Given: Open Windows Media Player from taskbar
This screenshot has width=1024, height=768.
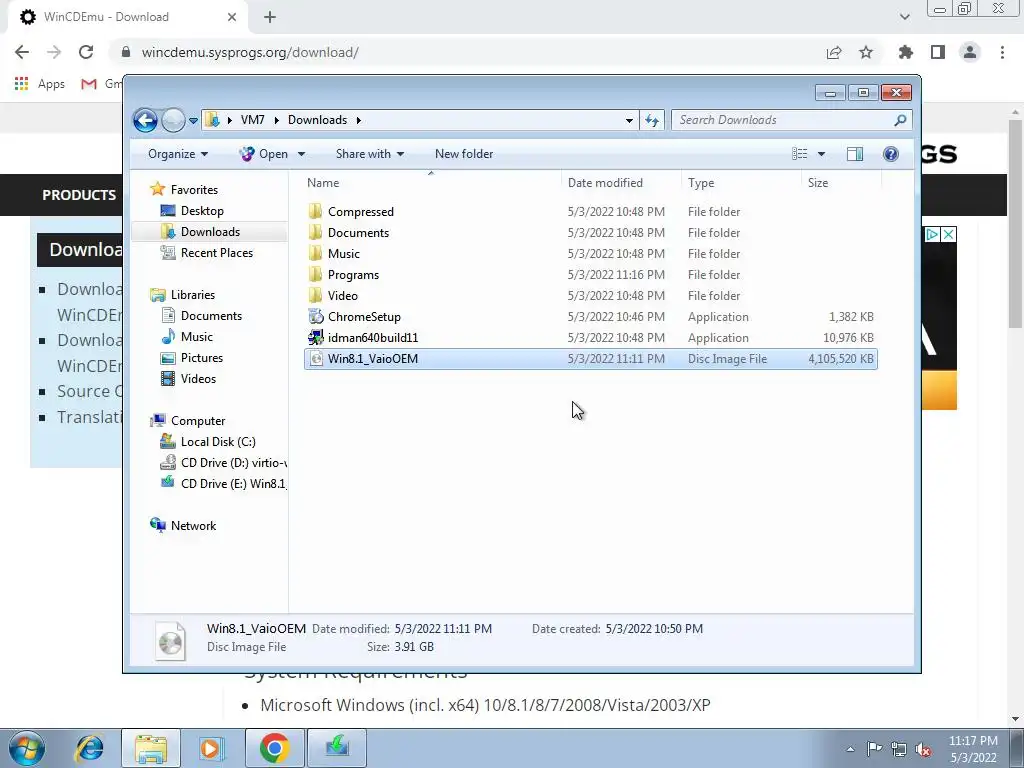Looking at the screenshot, I should [x=212, y=748].
